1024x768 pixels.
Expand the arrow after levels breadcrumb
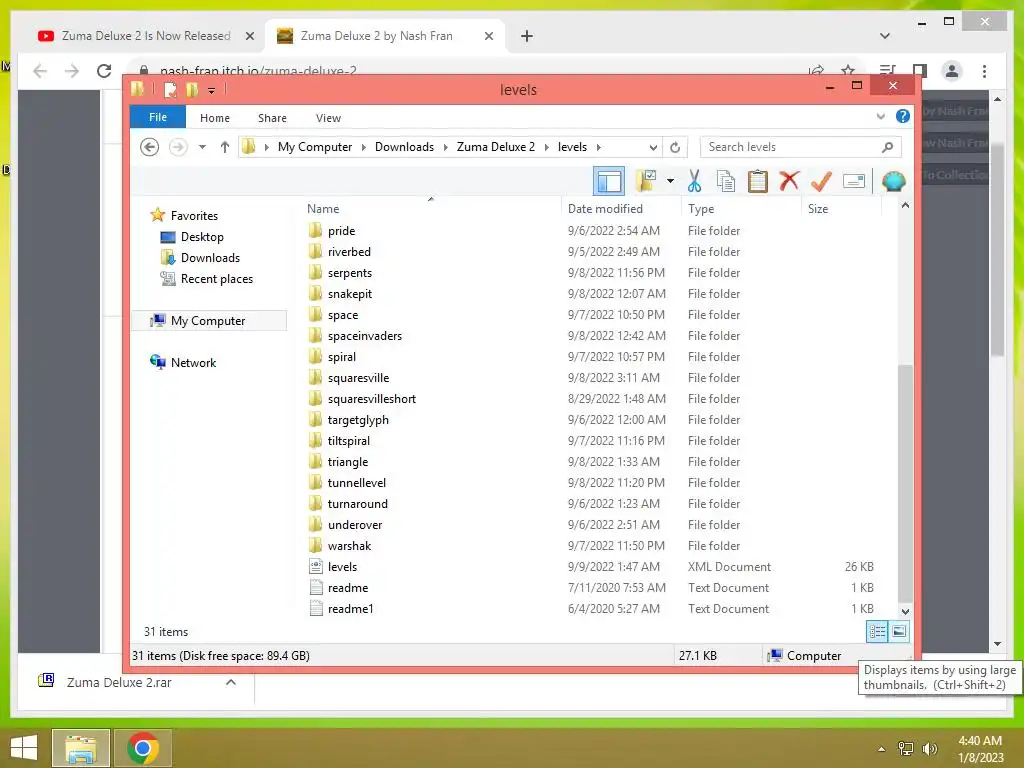tap(598, 147)
